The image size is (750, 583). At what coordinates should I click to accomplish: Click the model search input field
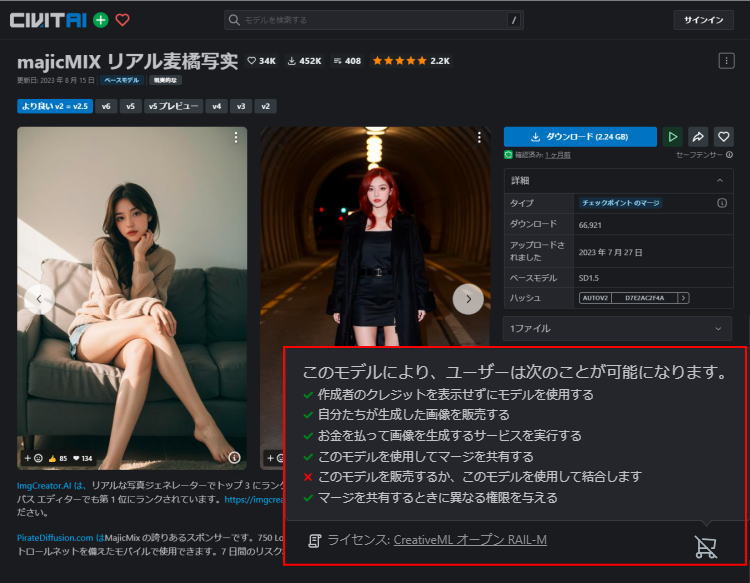pos(370,19)
